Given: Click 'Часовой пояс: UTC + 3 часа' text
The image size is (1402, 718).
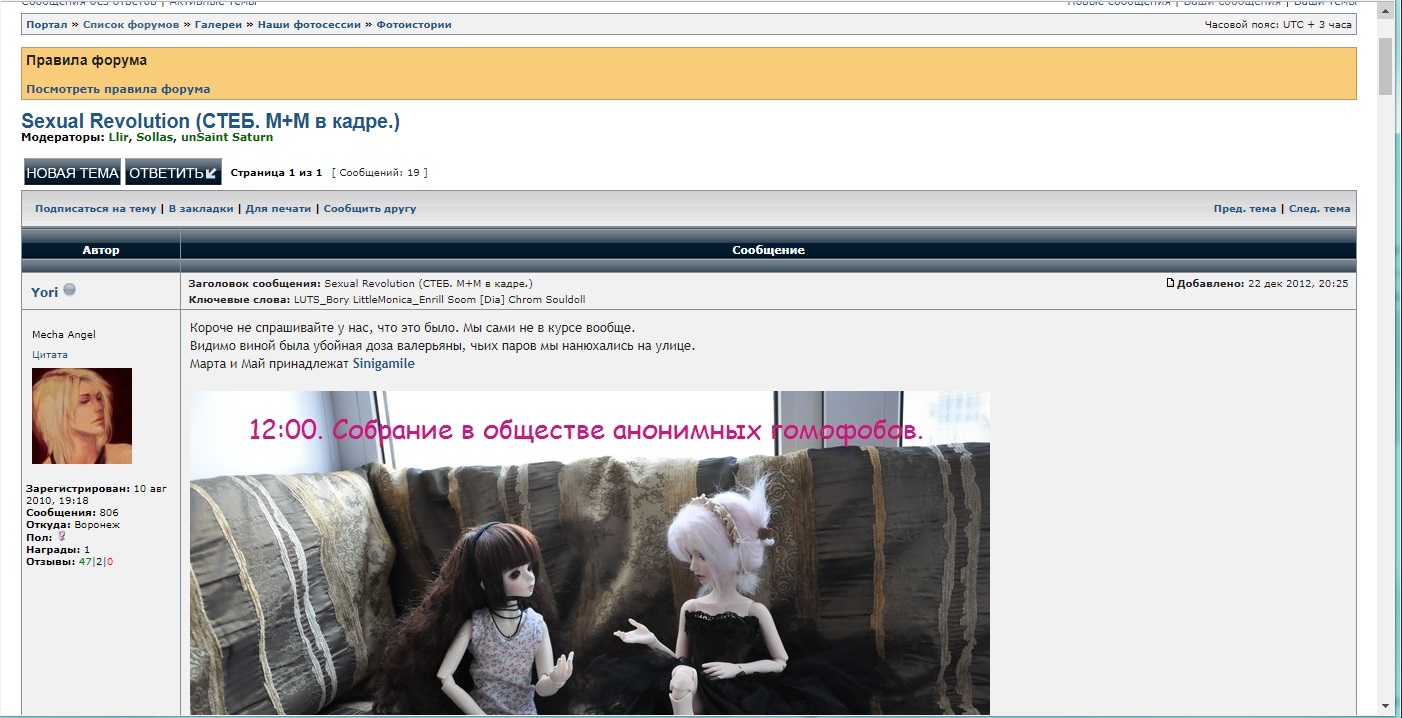Looking at the screenshot, I should coord(1278,25).
